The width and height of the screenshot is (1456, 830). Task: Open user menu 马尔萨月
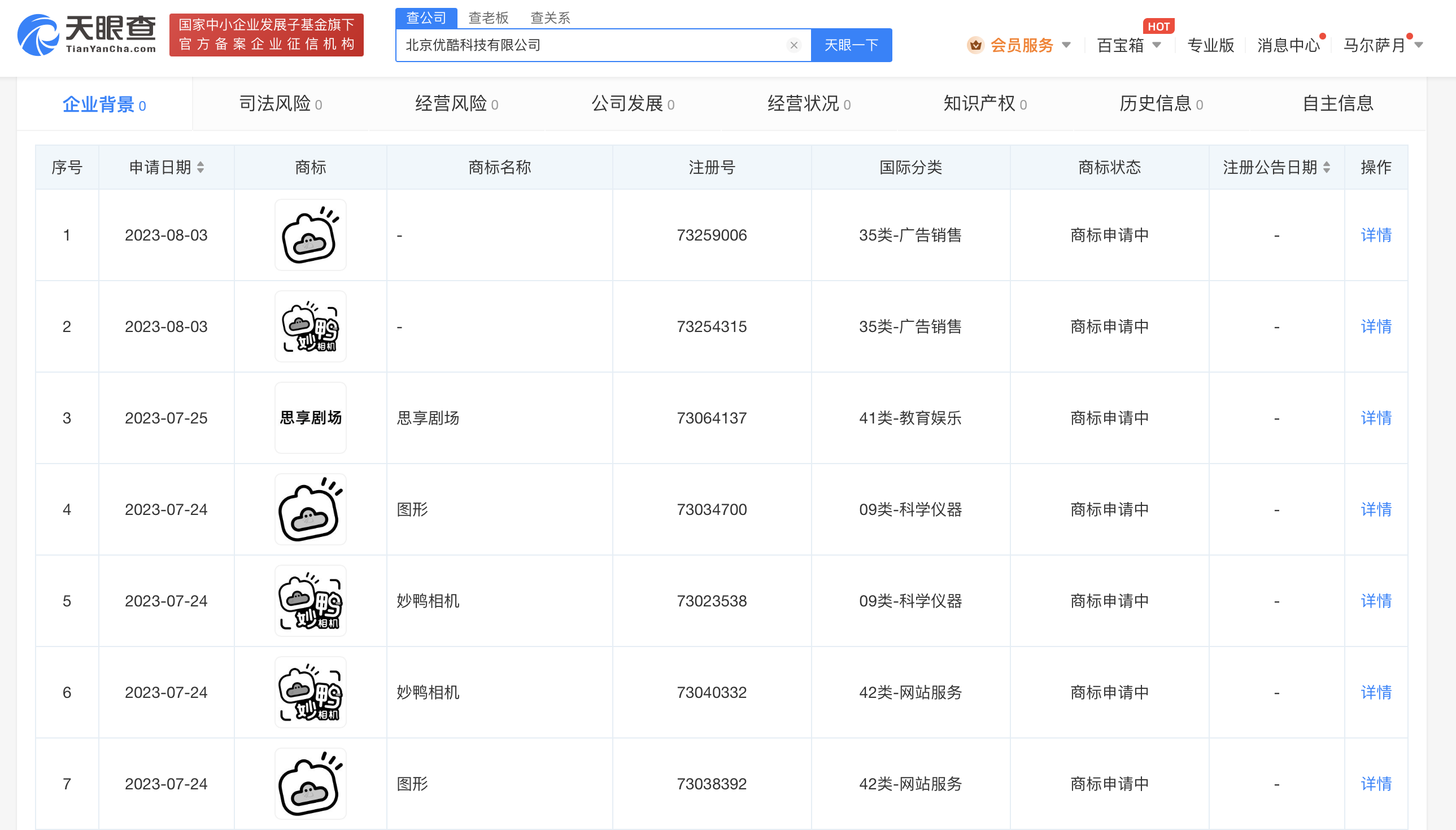pos(1374,45)
